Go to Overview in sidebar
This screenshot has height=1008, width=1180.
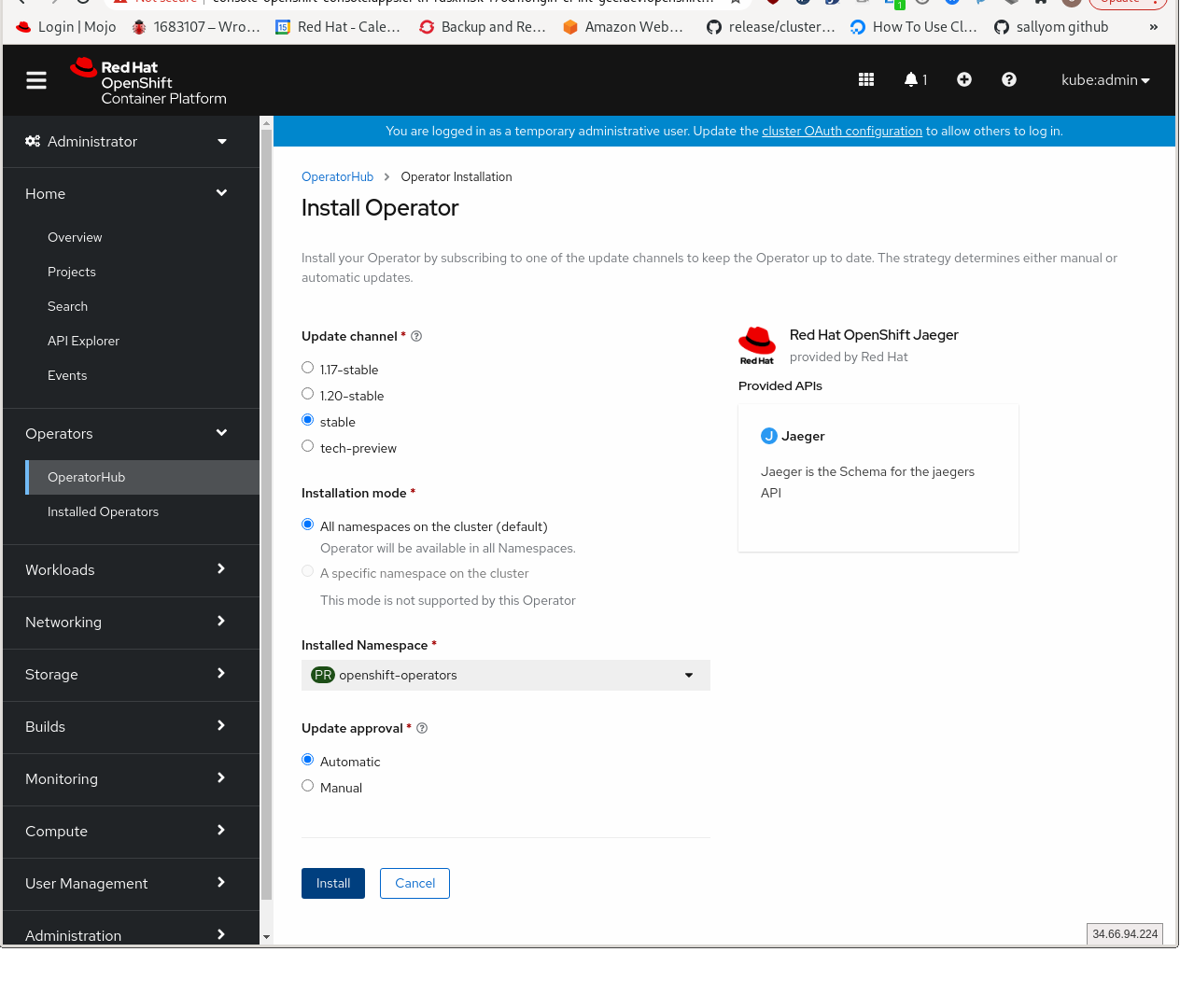click(x=75, y=237)
